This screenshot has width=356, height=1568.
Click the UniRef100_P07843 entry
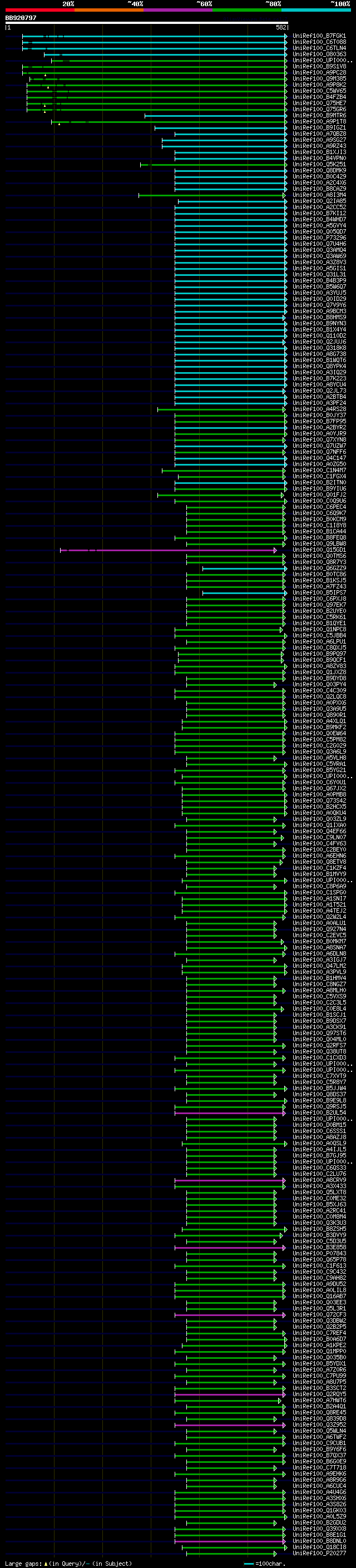pyautogui.click(x=319, y=1253)
